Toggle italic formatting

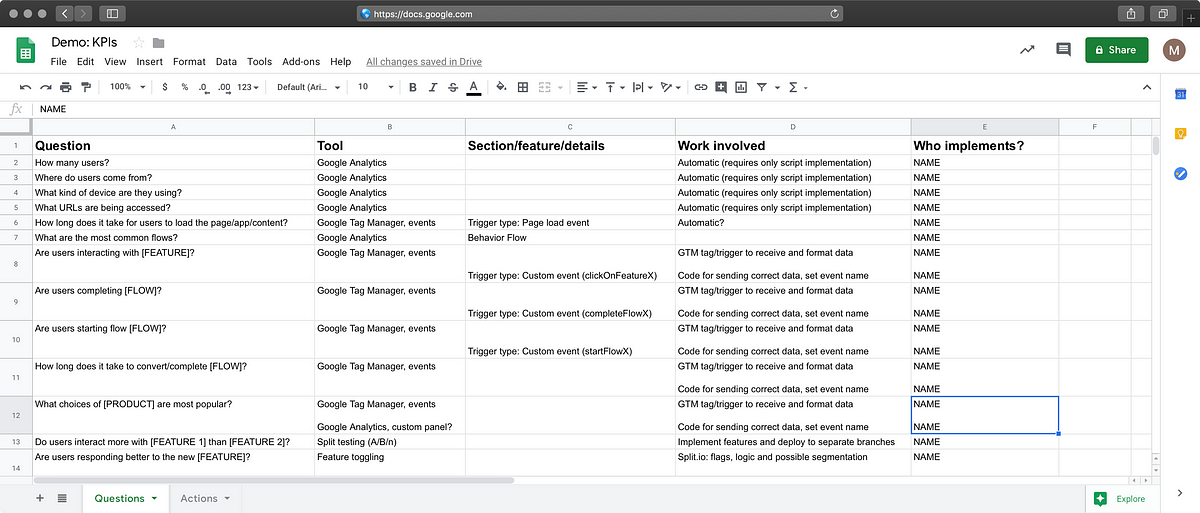(433, 87)
